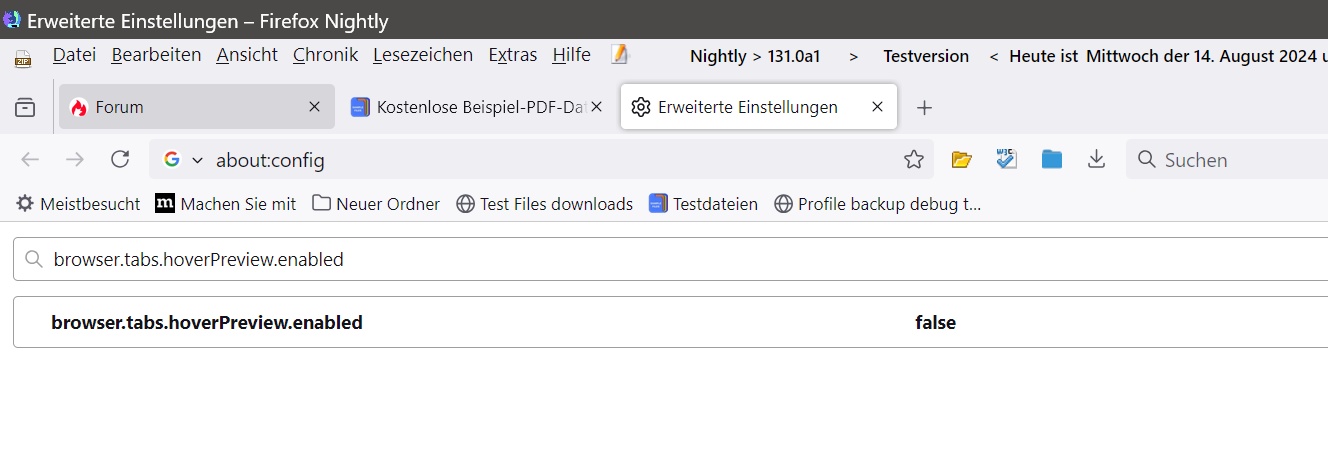Image resolution: width=1328 pixels, height=454 pixels.
Task: Click the blue folder toolbar icon
Action: pos(1051,160)
